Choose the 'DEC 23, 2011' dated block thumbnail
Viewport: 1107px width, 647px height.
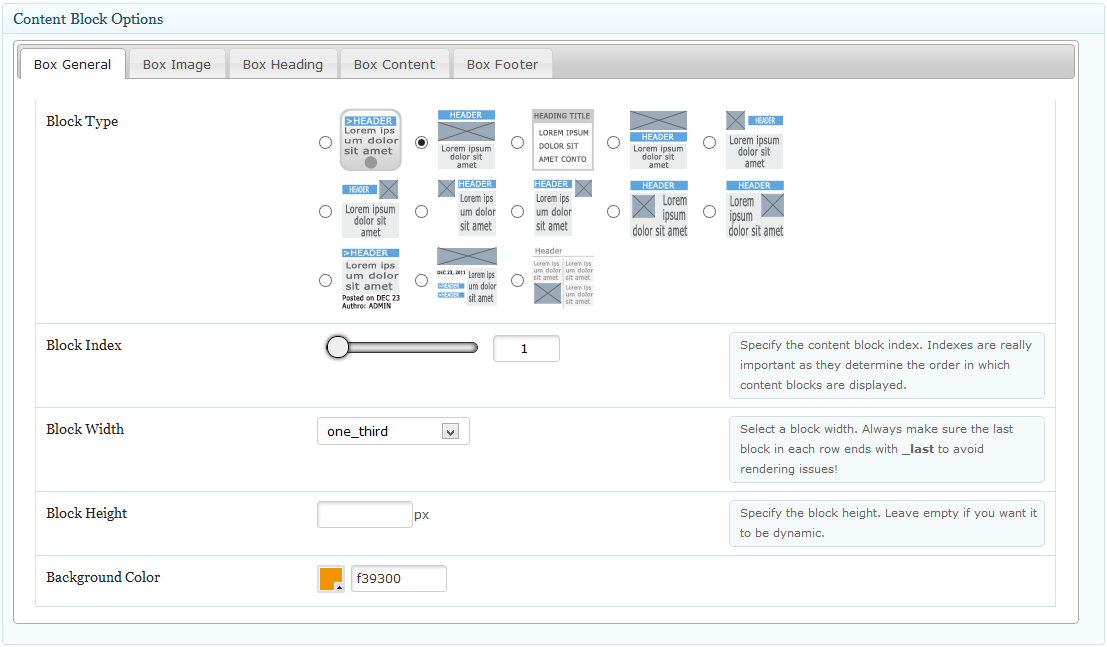(x=466, y=277)
